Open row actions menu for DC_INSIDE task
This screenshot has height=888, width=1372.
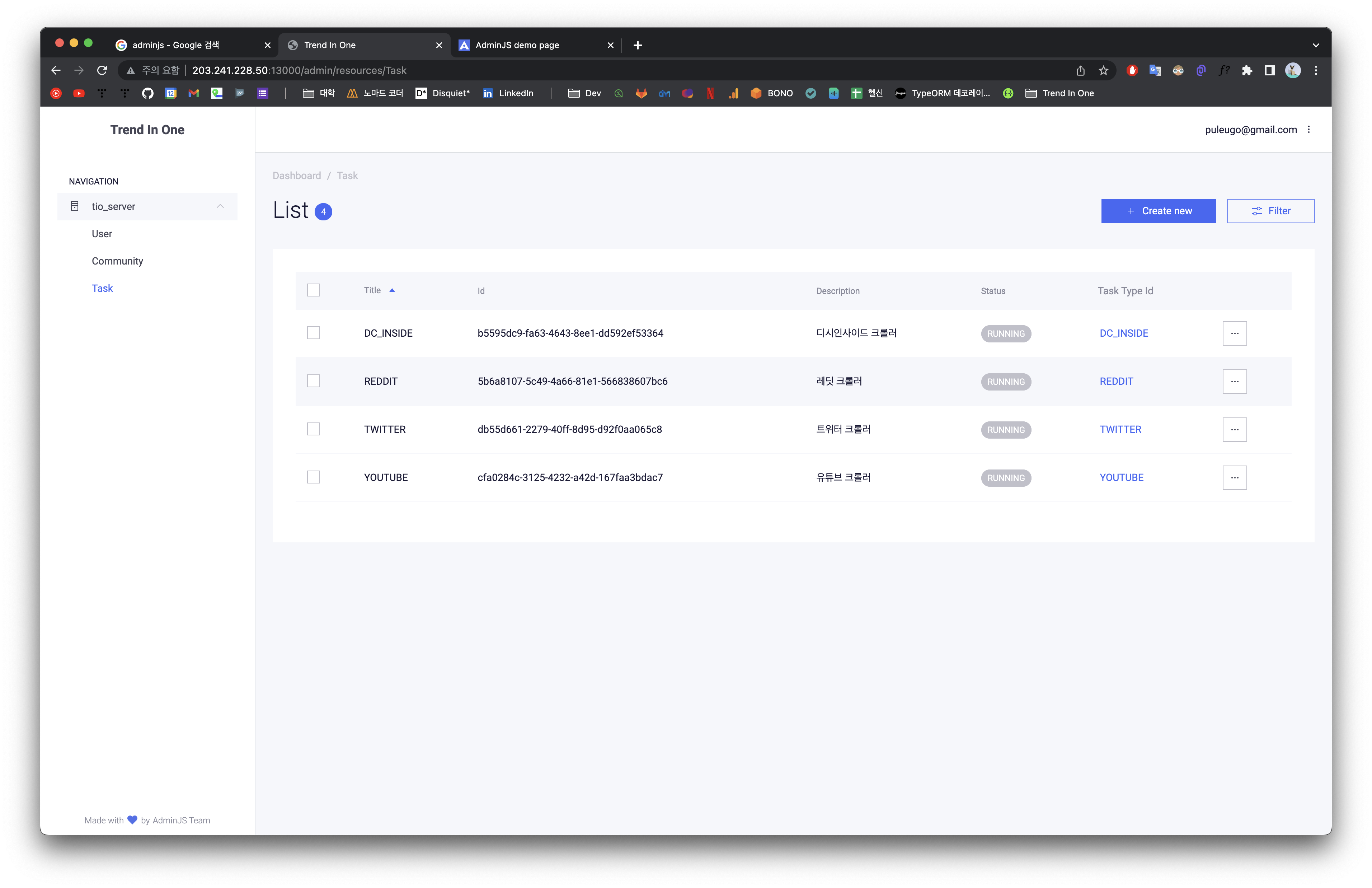click(1234, 333)
